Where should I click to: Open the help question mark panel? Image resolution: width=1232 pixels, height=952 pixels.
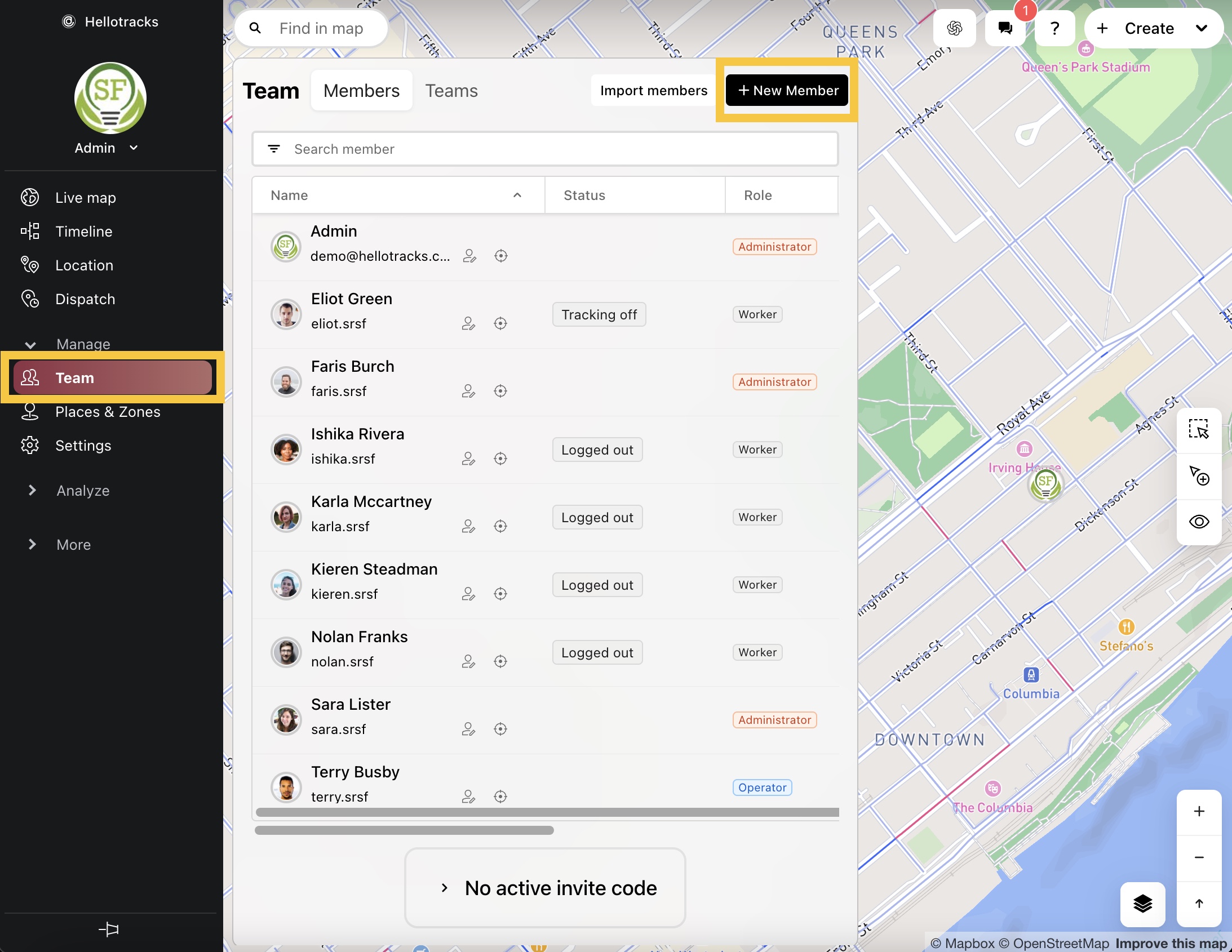tap(1054, 28)
